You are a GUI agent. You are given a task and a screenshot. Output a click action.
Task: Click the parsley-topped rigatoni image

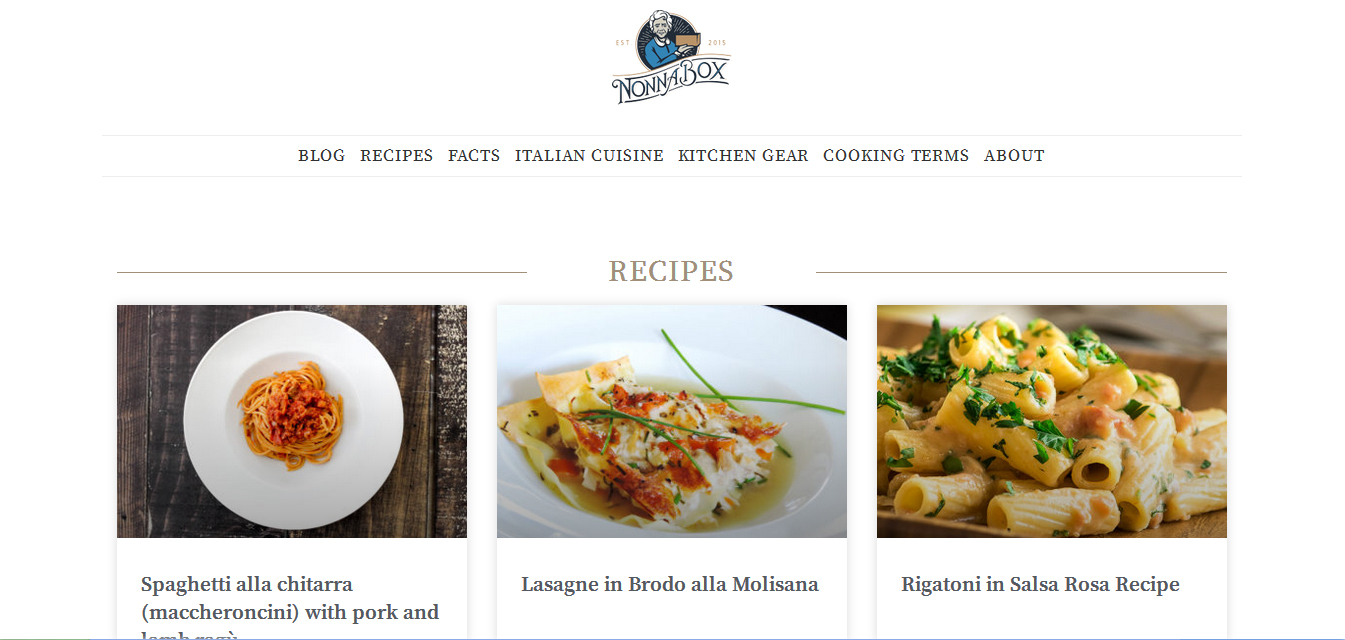pos(1052,421)
